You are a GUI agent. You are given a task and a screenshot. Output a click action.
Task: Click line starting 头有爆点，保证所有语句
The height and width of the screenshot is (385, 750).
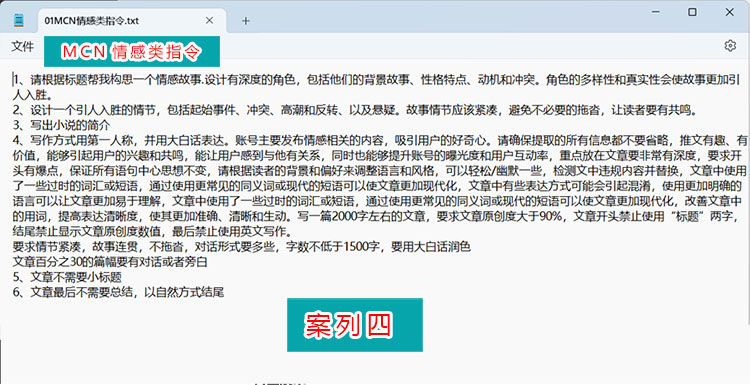pyautogui.click(x=379, y=171)
